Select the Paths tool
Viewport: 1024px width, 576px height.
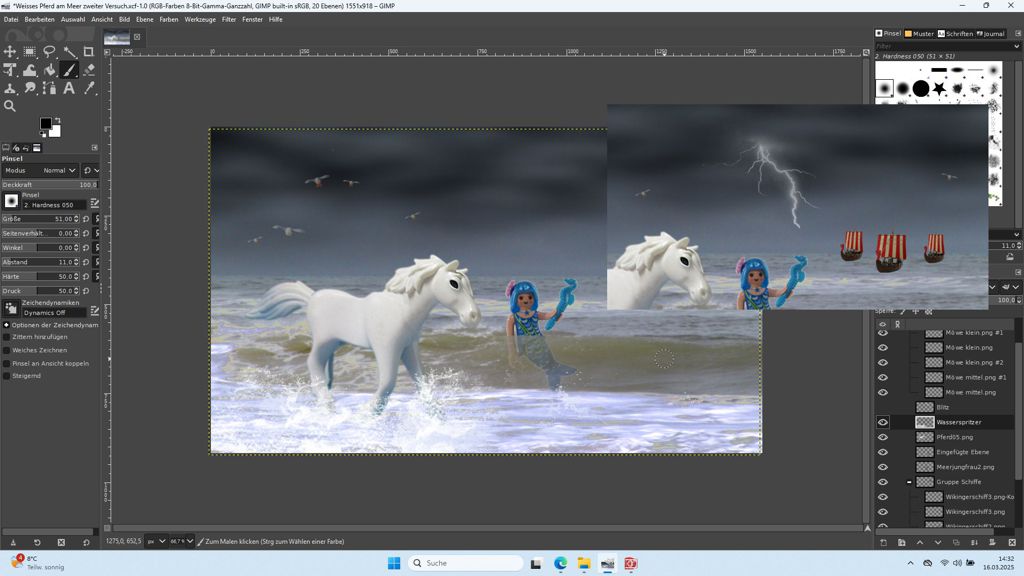[49, 88]
